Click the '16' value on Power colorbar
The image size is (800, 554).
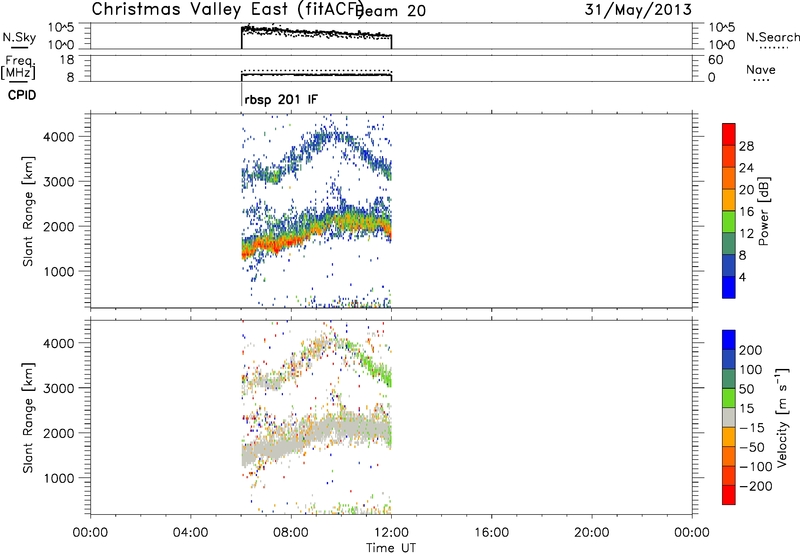pyautogui.click(x=746, y=212)
